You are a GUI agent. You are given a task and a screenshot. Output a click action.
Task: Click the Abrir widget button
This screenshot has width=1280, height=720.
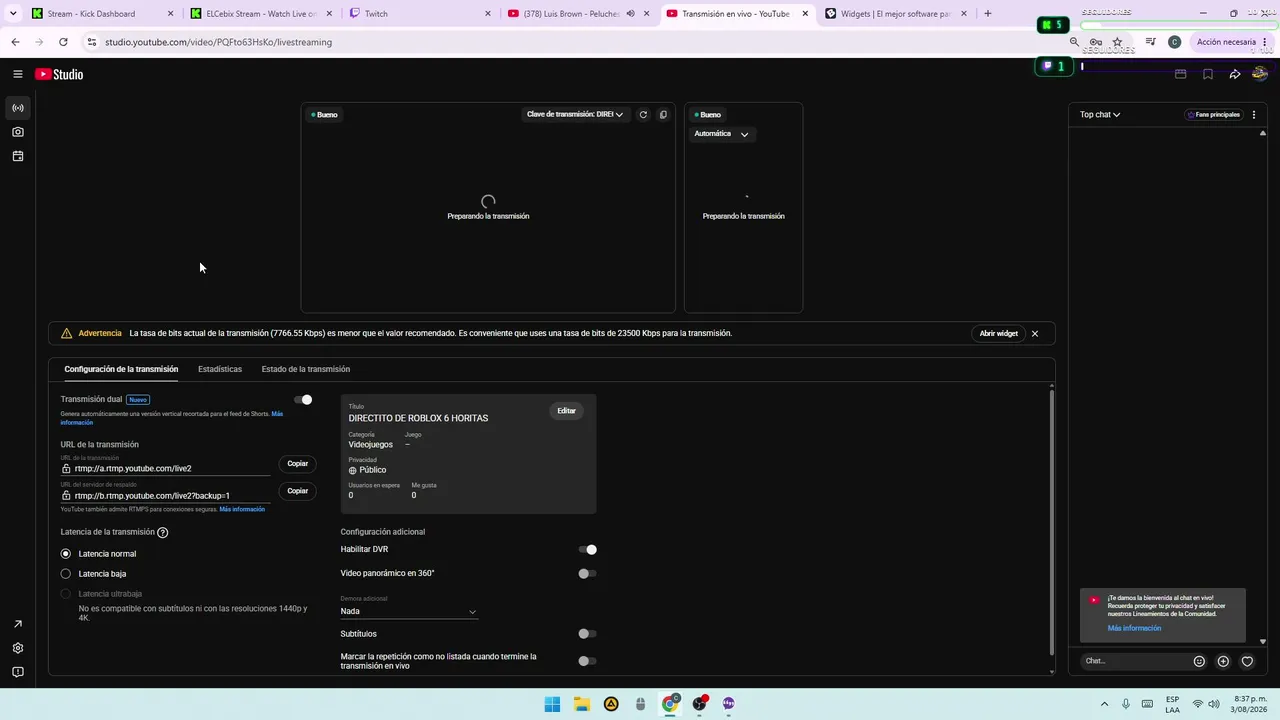[998, 333]
